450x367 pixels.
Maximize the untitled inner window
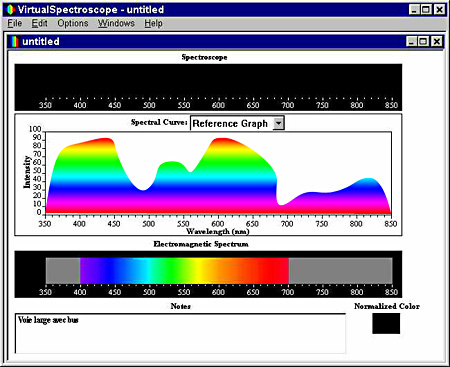coord(423,42)
